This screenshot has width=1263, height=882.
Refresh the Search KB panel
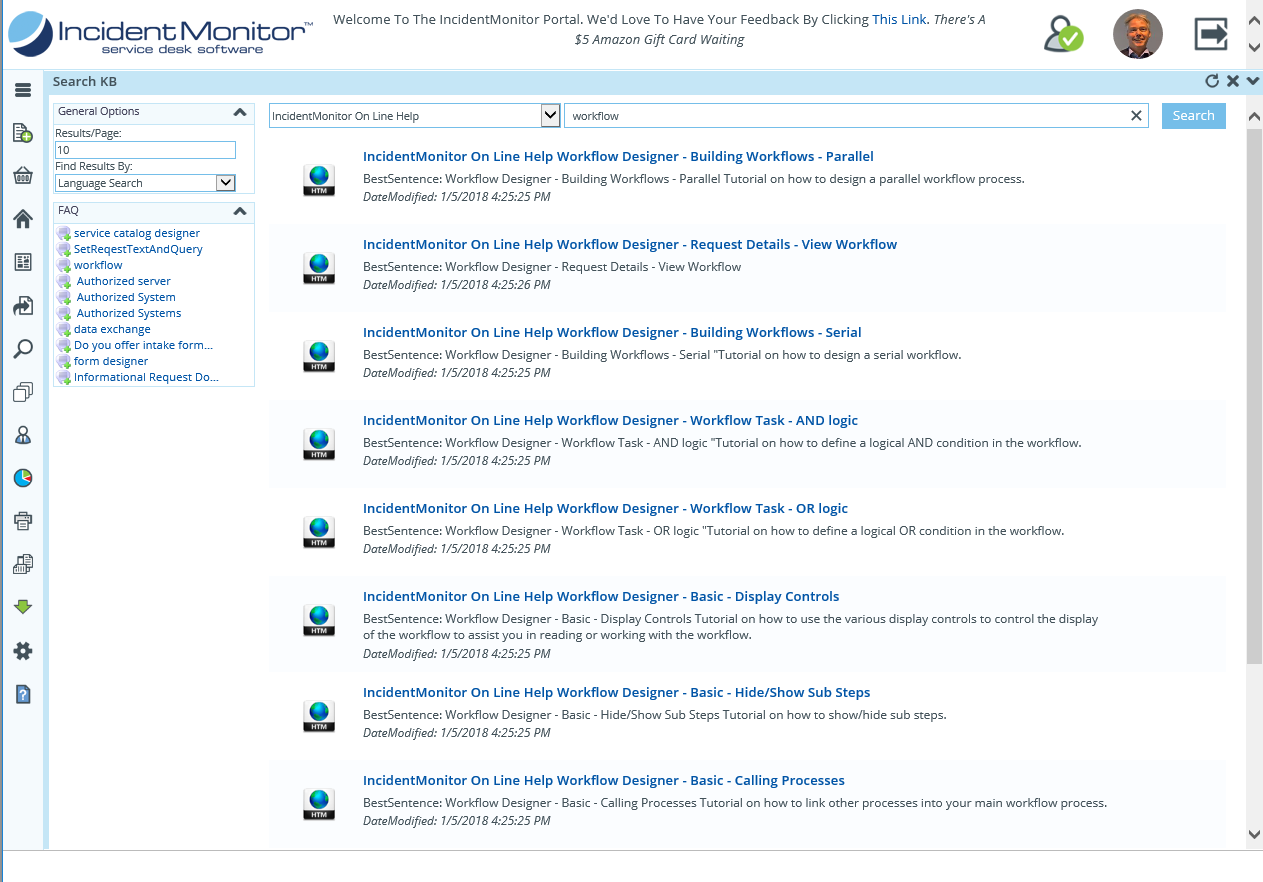coord(1212,82)
